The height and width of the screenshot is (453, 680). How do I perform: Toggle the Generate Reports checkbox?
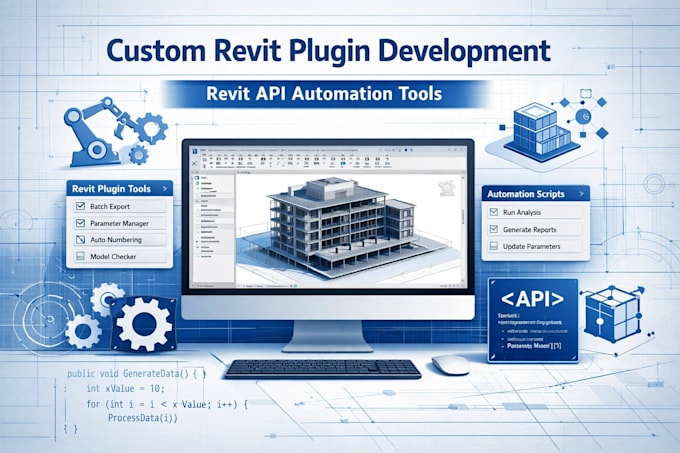point(494,229)
